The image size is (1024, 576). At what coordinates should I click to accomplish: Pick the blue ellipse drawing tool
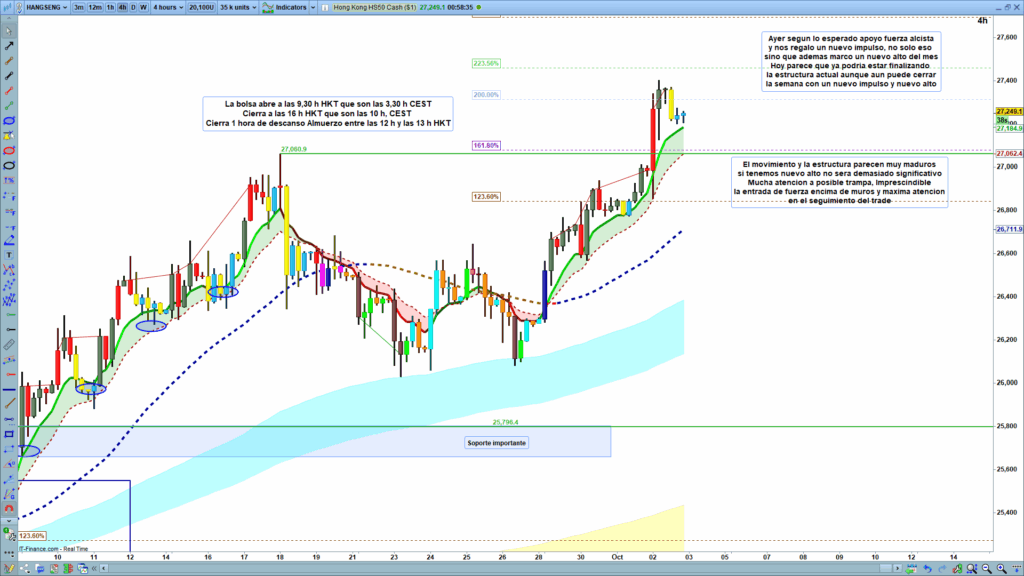coord(9,120)
